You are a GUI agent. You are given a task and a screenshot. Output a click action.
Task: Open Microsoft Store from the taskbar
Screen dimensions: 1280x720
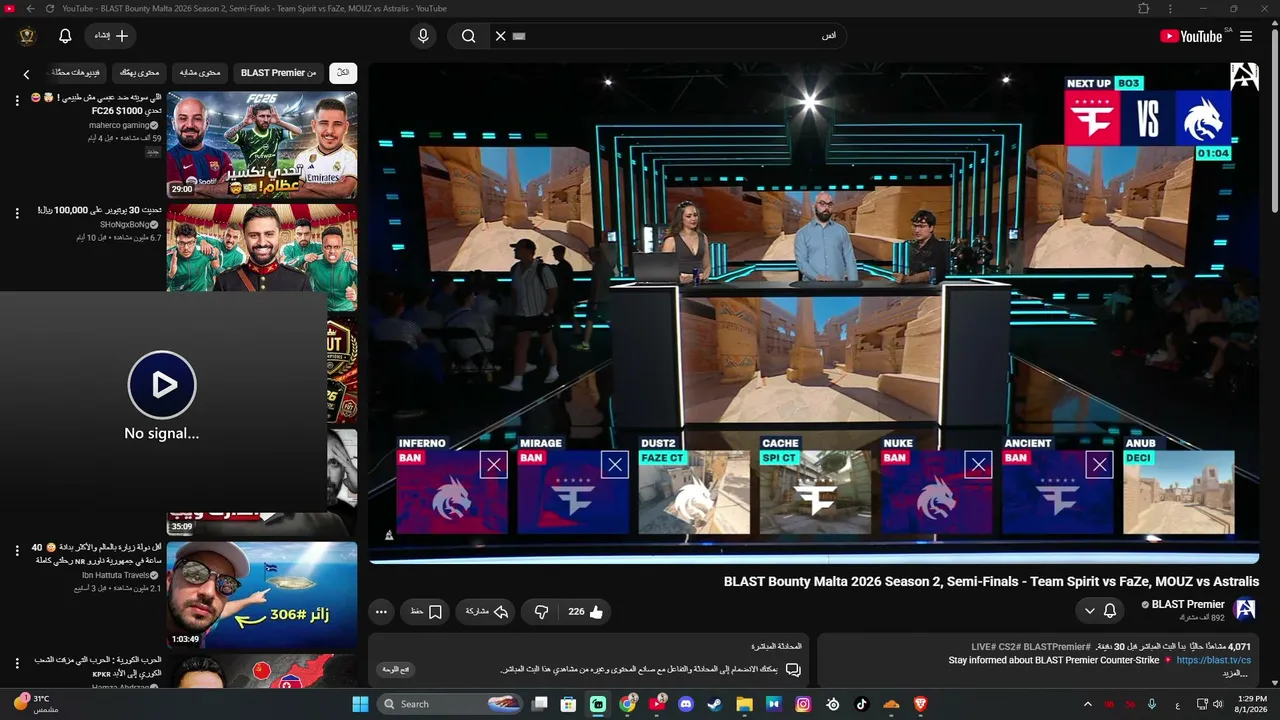click(568, 704)
